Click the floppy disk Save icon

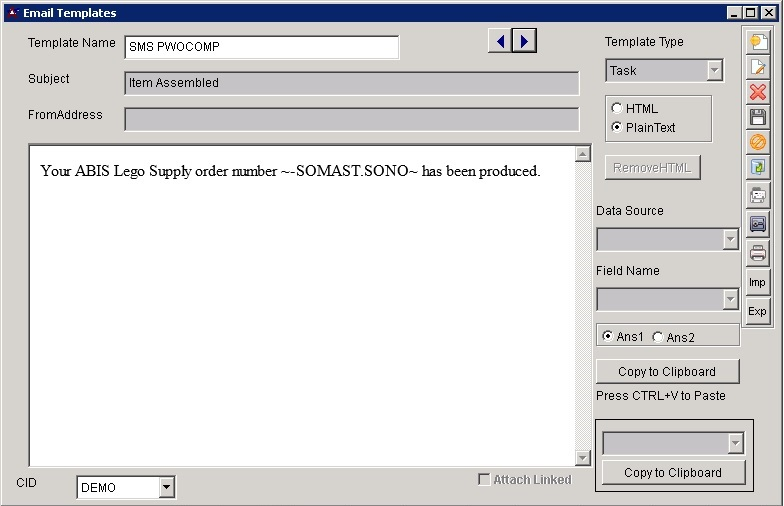click(x=758, y=117)
